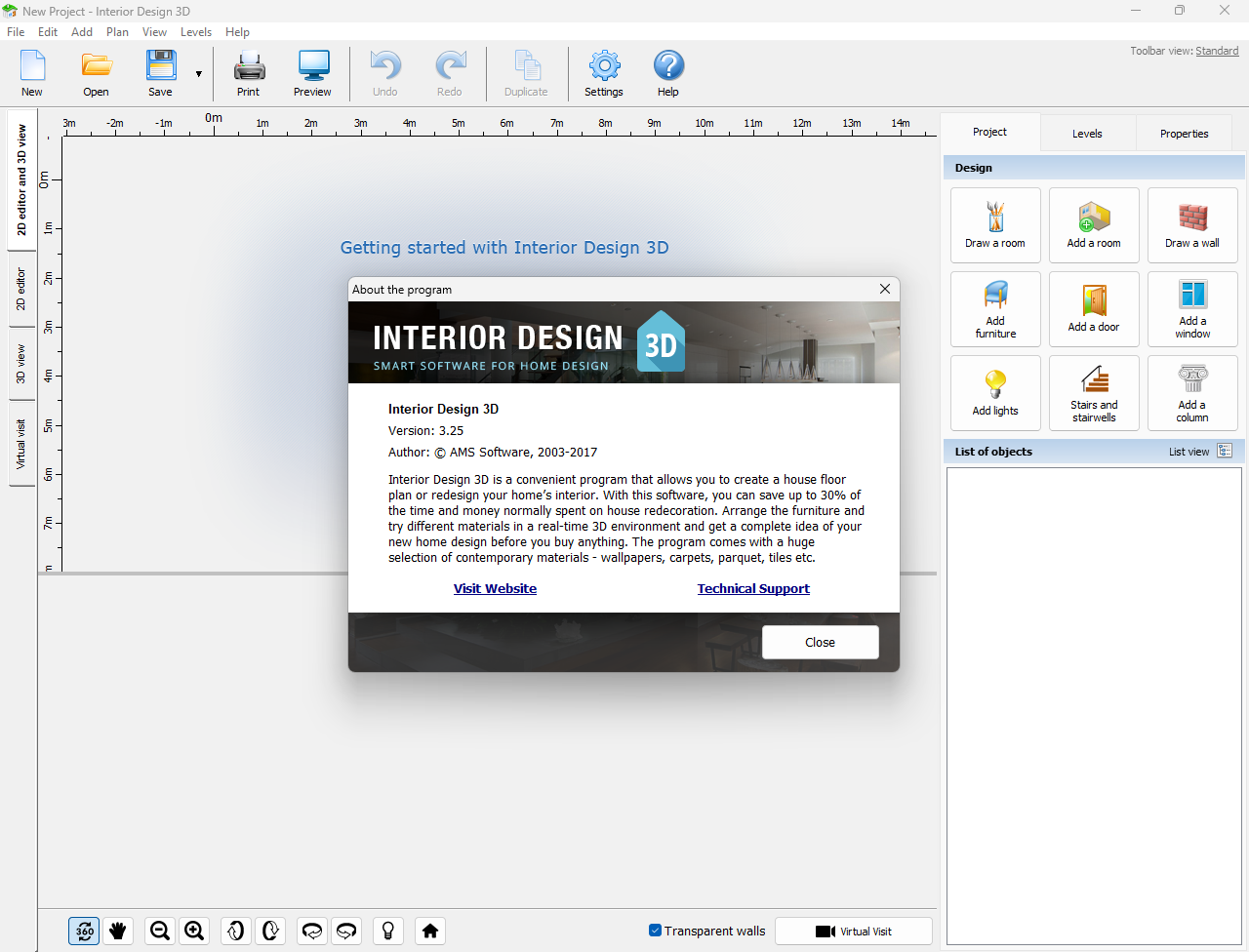Click the Draw a wall tool

coord(1192,225)
